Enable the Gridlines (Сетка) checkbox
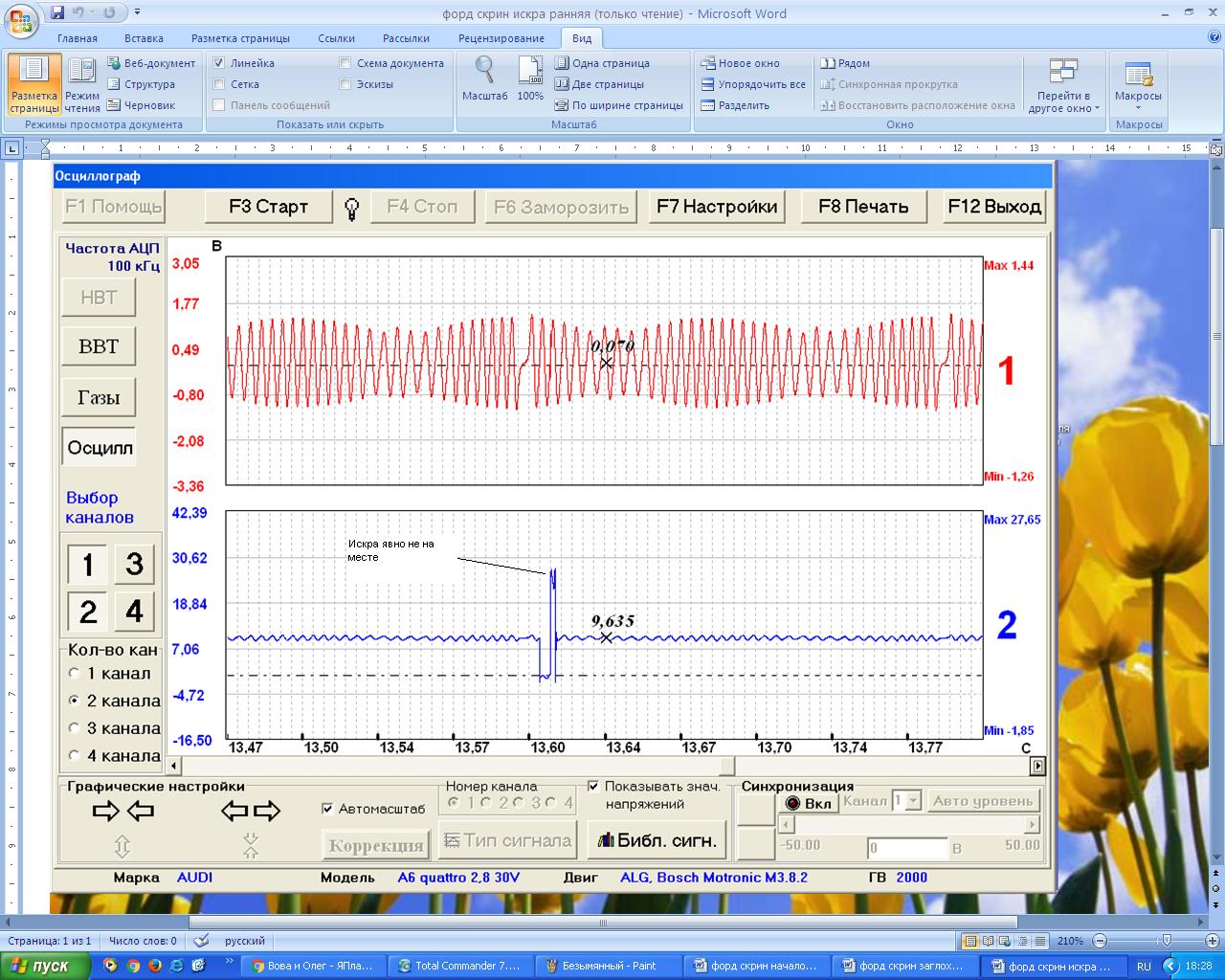Image resolution: width=1225 pixels, height=980 pixels. [219, 84]
